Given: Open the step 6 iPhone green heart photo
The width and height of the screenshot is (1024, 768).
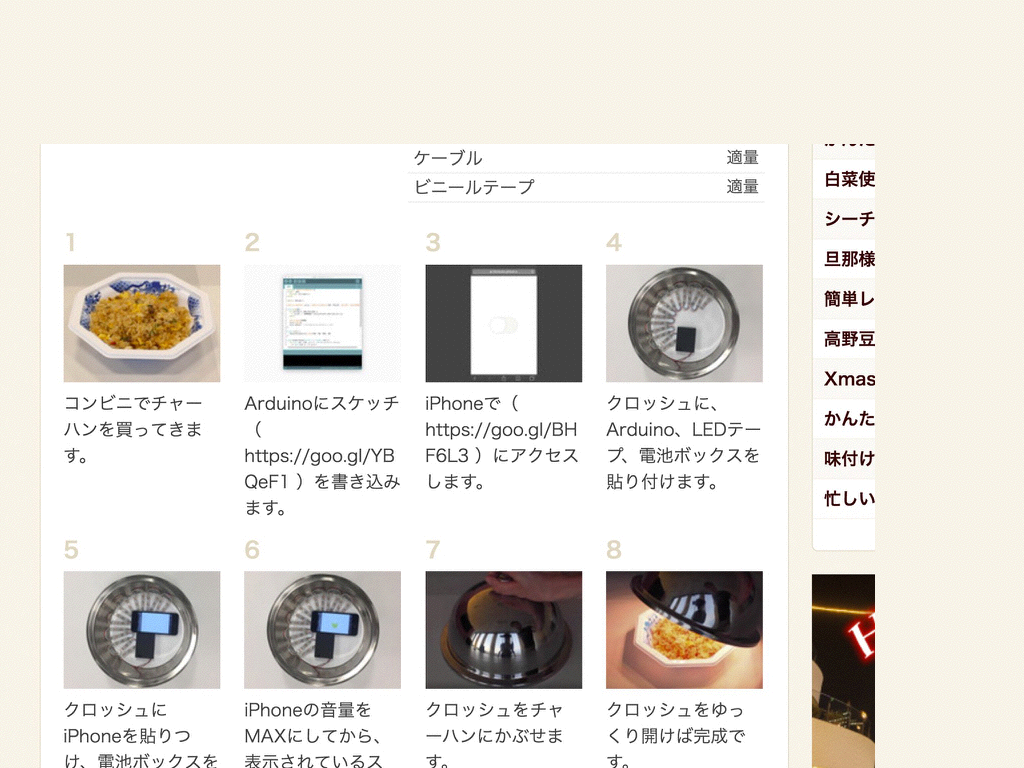Looking at the screenshot, I should [x=323, y=630].
